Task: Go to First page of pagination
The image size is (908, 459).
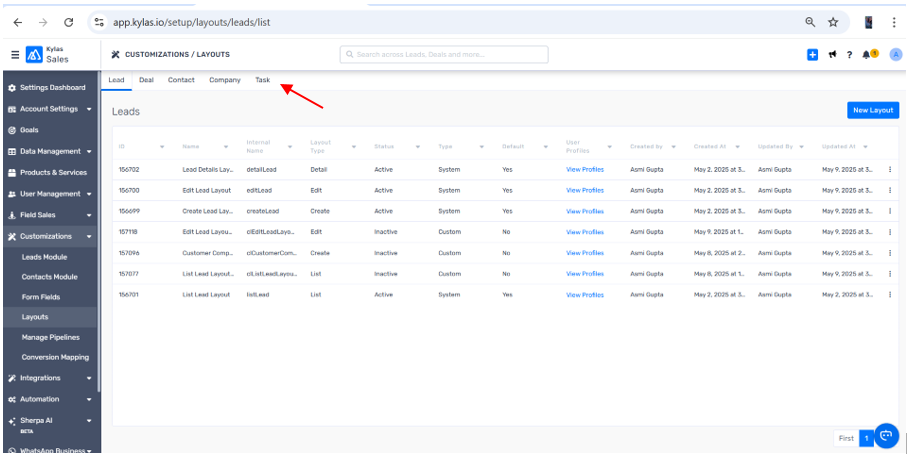Action: (x=846, y=438)
